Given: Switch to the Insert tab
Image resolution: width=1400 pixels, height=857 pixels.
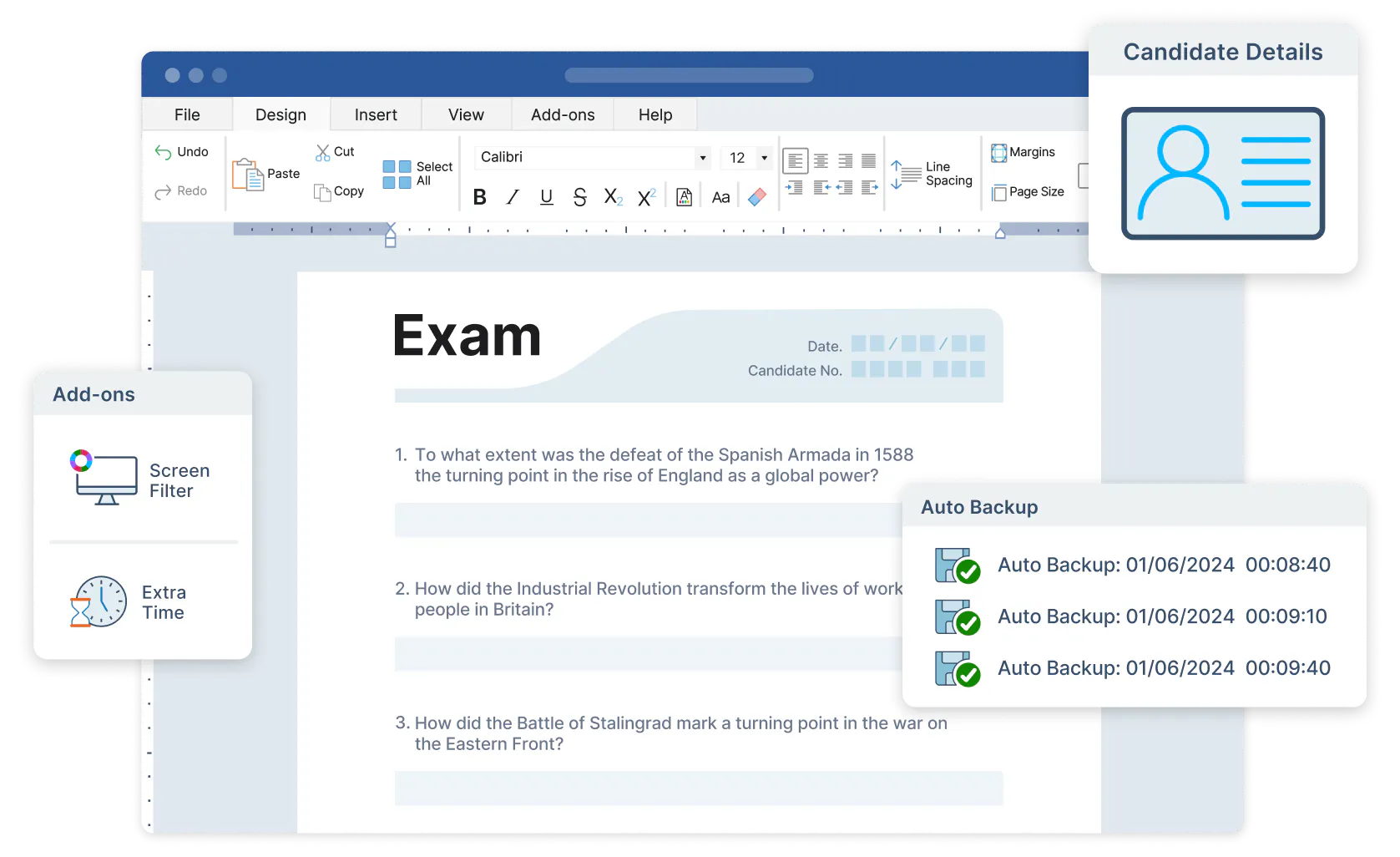Looking at the screenshot, I should tap(375, 114).
